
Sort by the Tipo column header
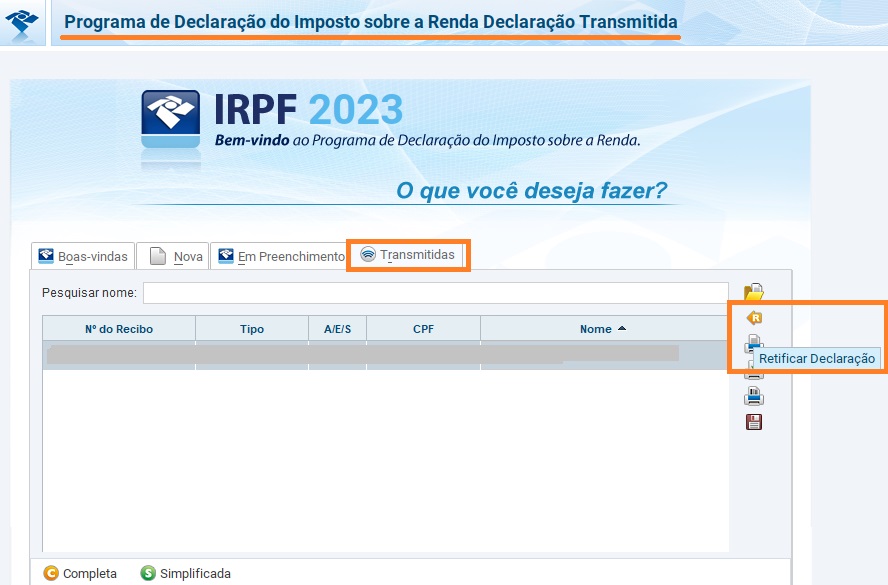252,328
